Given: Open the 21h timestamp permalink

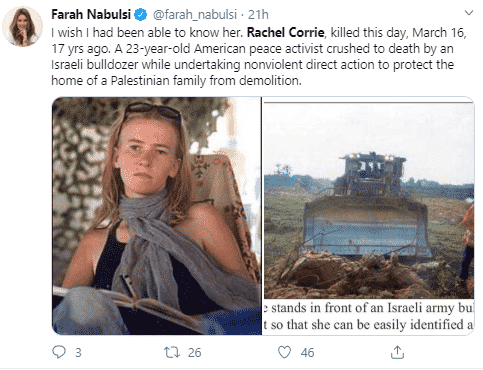Looking at the screenshot, I should pyautogui.click(x=258, y=15).
